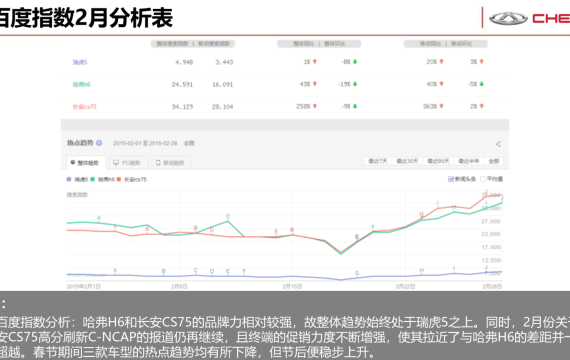Open the 长安cs75 keyword link in the table

tap(84, 107)
